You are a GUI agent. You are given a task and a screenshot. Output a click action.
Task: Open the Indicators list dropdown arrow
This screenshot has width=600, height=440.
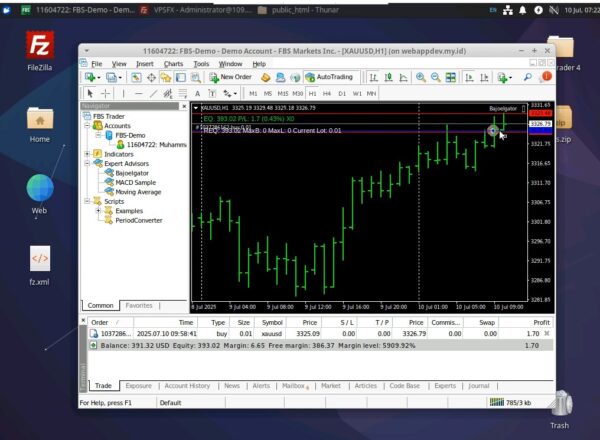pos(510,78)
